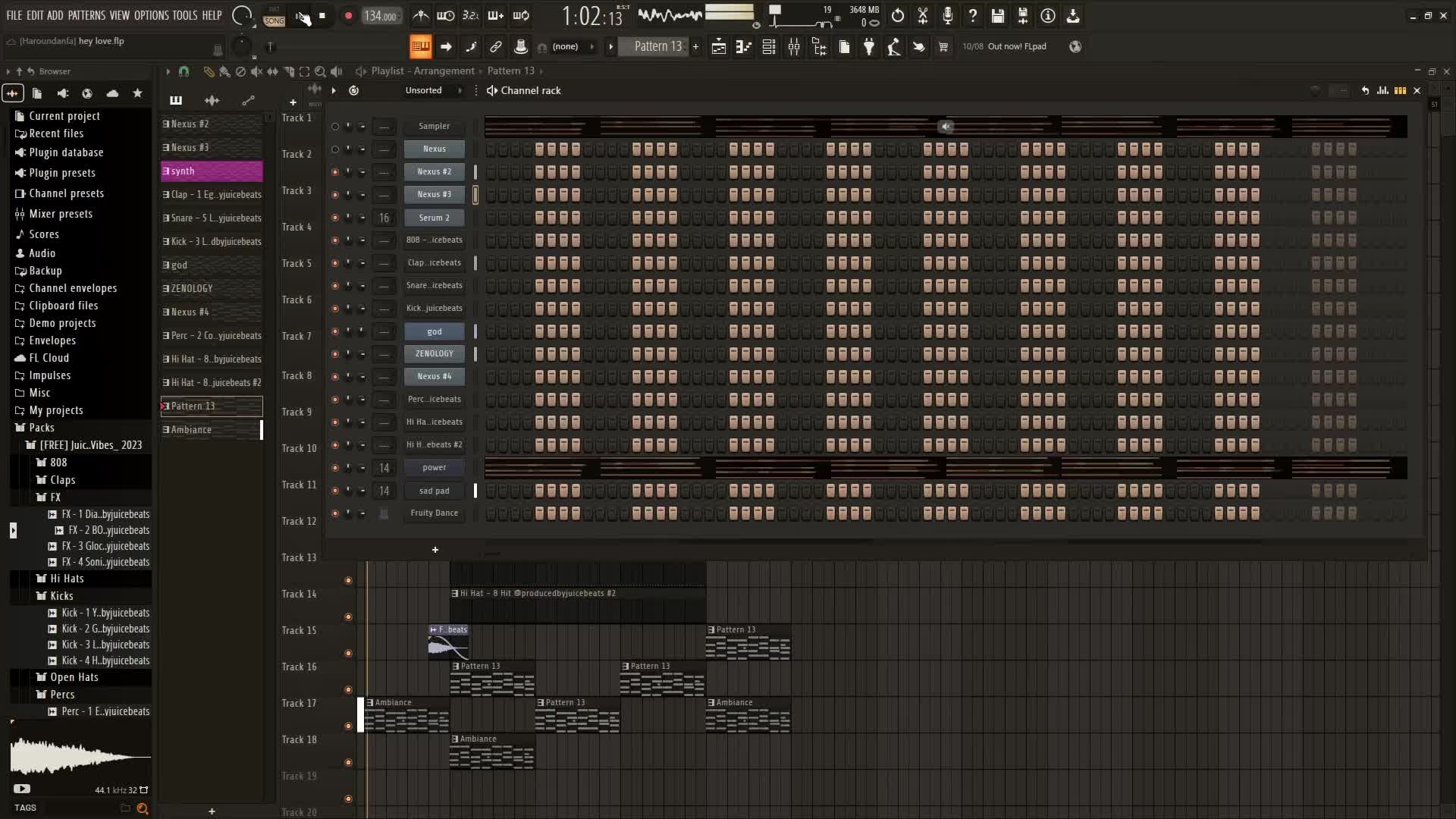The image size is (1456, 819).
Task: Open the Pattern 13 selector dropdown
Action: 657,47
